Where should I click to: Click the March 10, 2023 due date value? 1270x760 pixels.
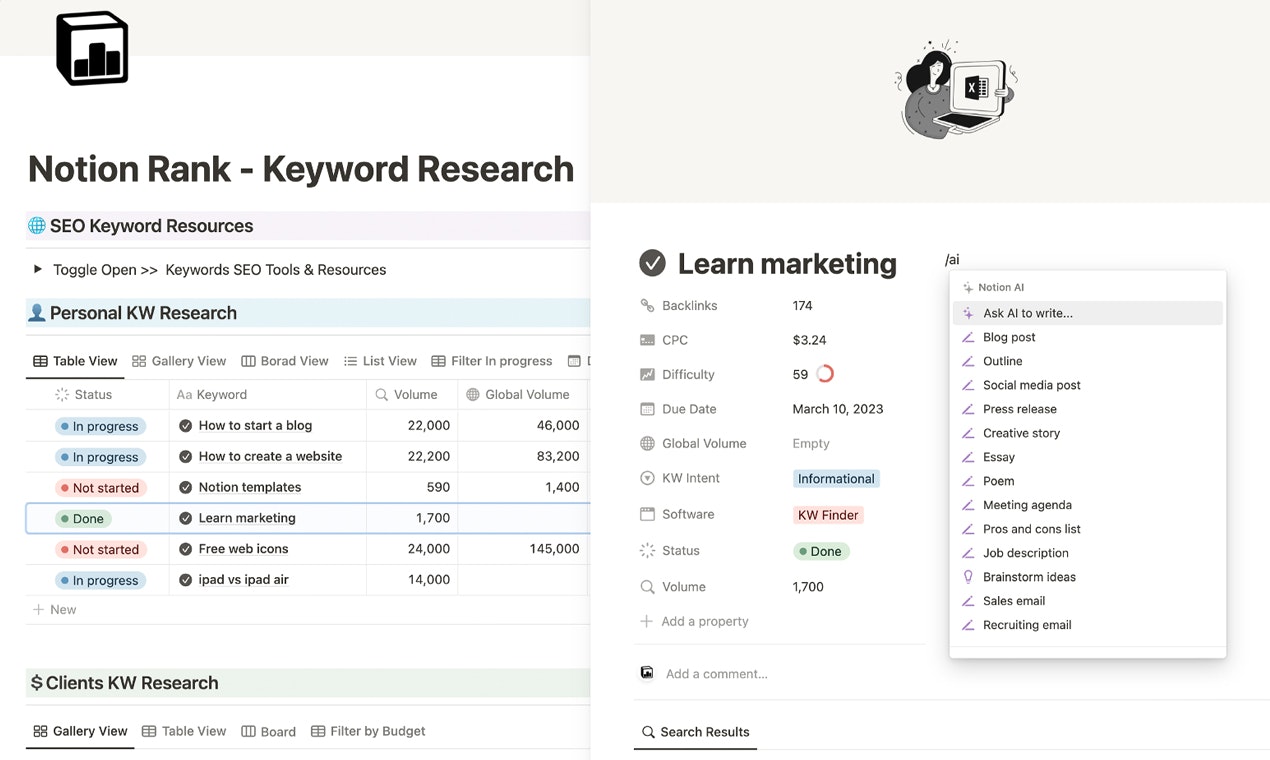coord(838,409)
